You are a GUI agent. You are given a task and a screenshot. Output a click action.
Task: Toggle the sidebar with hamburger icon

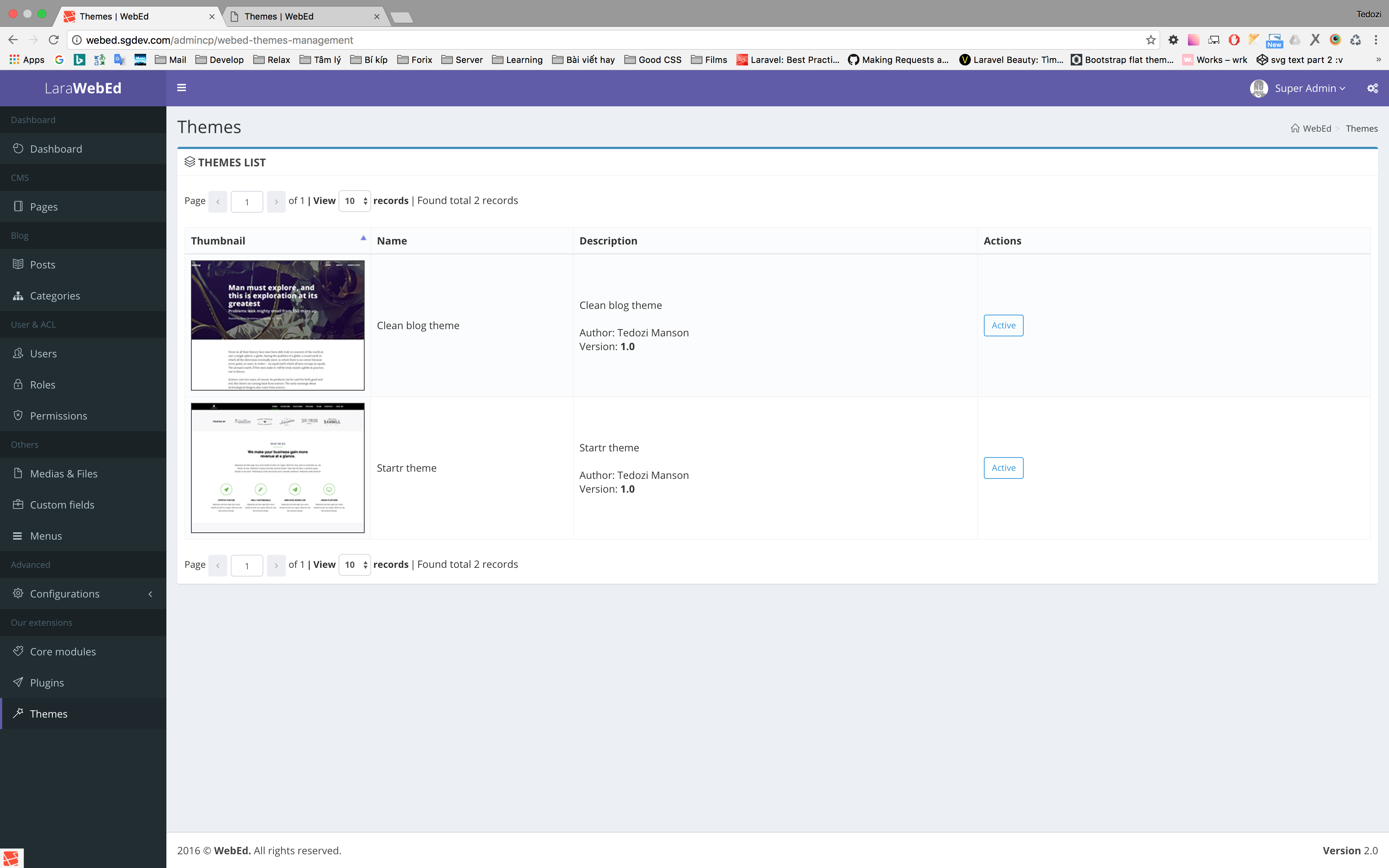181,88
